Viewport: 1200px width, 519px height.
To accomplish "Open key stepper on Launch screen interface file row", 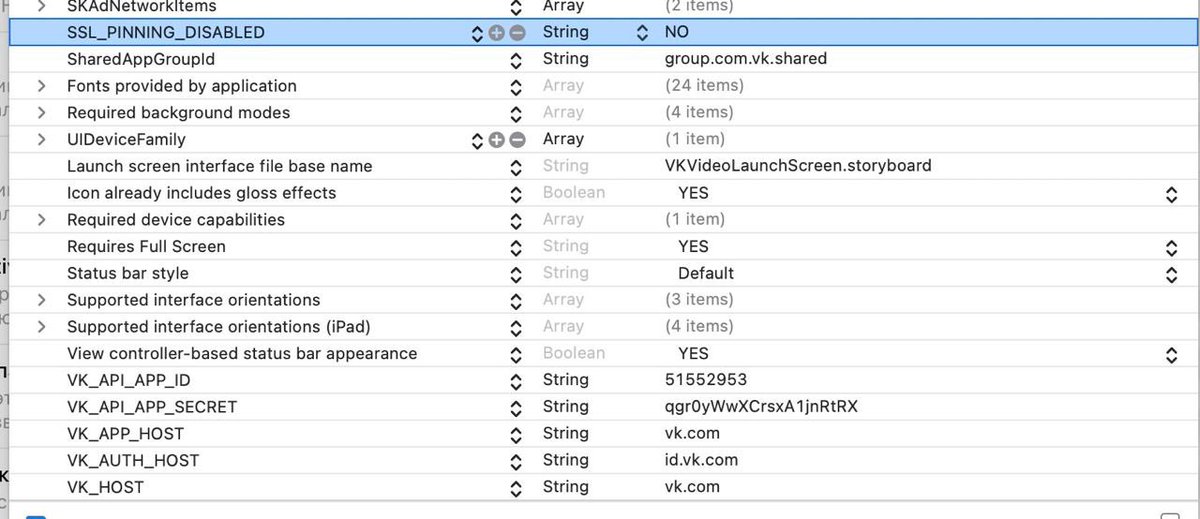I will [x=516, y=167].
